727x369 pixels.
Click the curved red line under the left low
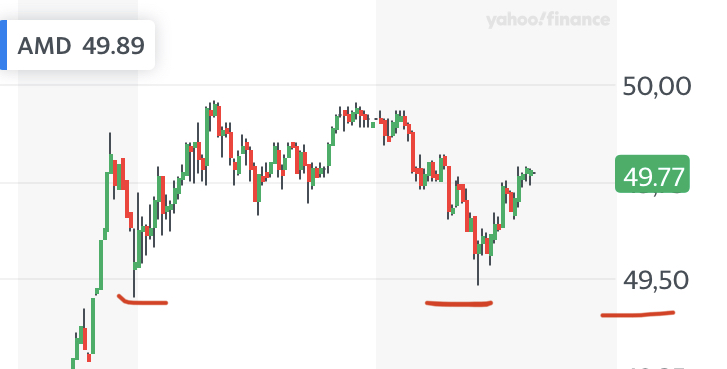tap(142, 300)
